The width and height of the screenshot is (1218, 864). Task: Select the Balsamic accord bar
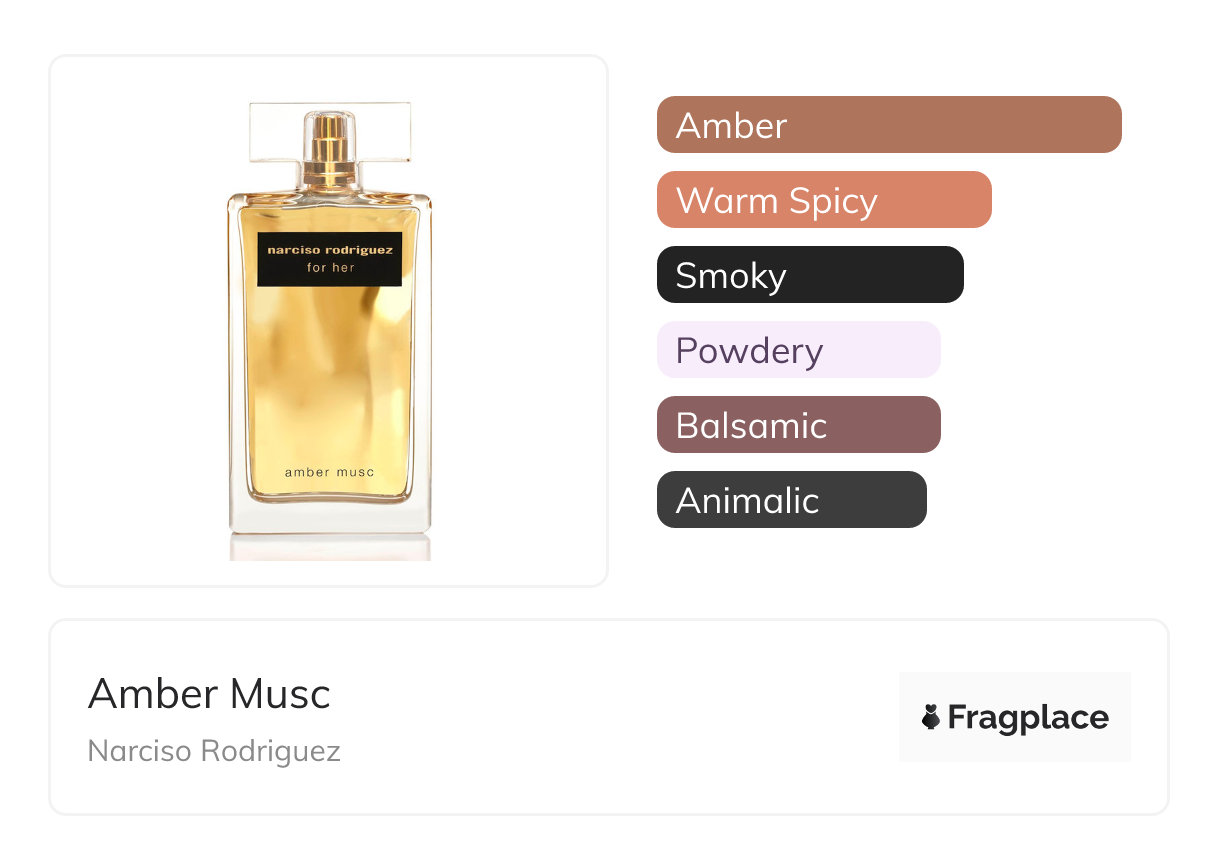point(799,425)
